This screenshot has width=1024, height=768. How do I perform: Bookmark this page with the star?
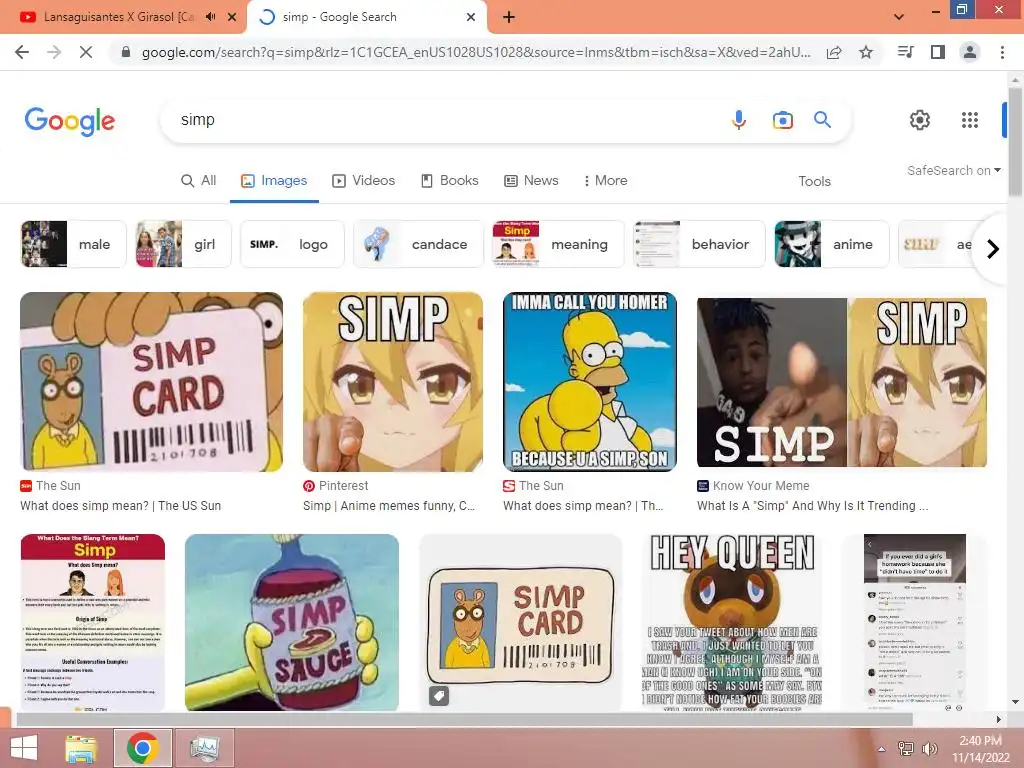pyautogui.click(x=866, y=52)
